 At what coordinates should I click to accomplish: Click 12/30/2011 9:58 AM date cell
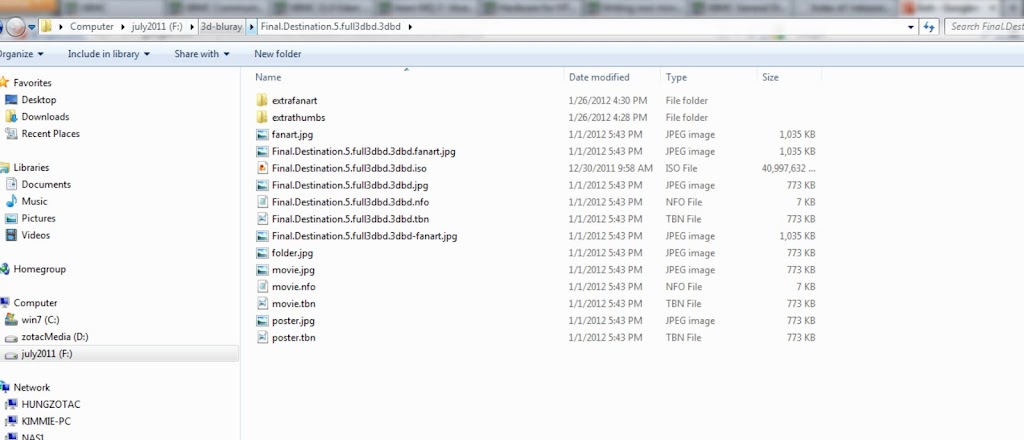[611, 168]
